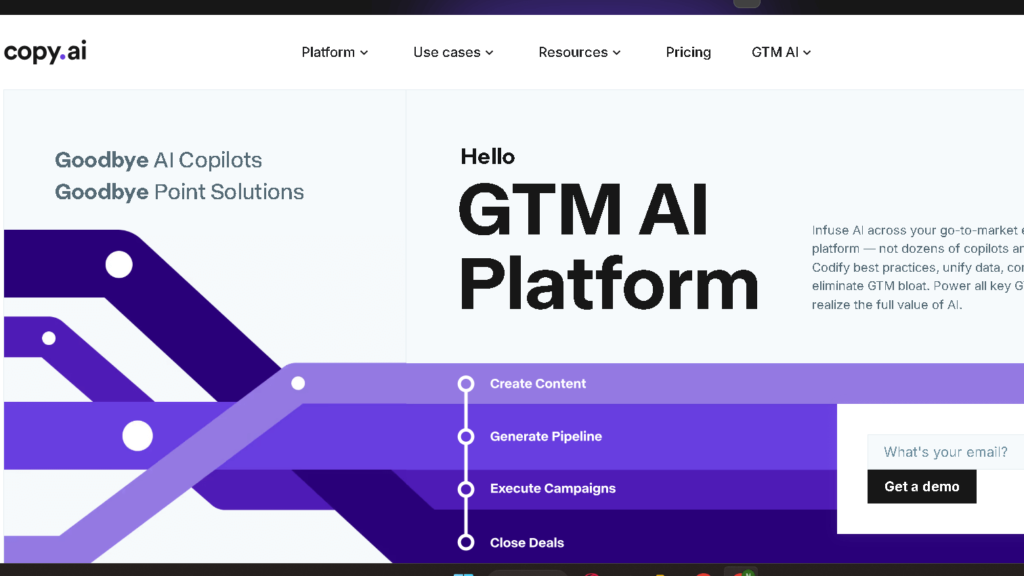Viewport: 1024px width, 576px height.
Task: Click the red circular taskbar icon
Action: click(590, 572)
